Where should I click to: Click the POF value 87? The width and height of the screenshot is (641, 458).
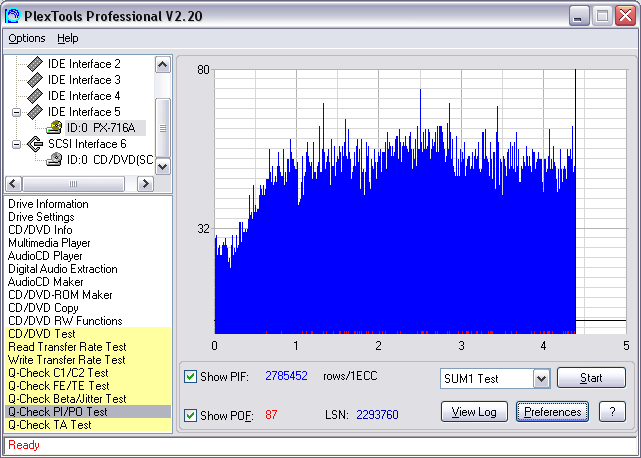point(271,415)
